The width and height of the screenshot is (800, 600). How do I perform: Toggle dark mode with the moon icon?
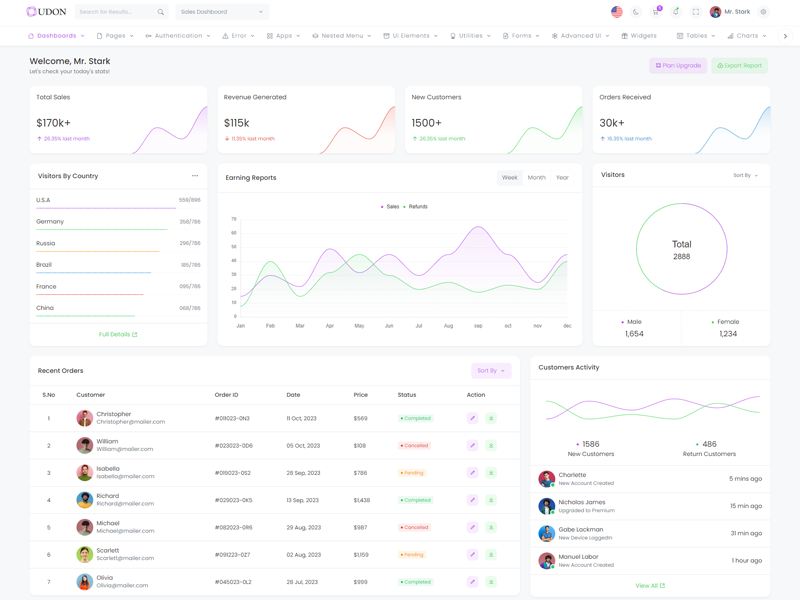click(x=636, y=12)
